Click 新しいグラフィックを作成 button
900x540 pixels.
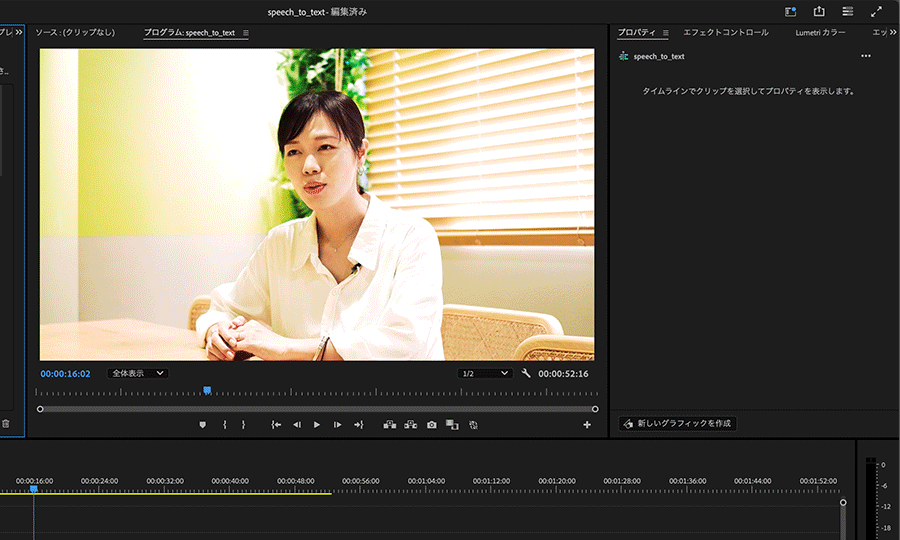[677, 424]
